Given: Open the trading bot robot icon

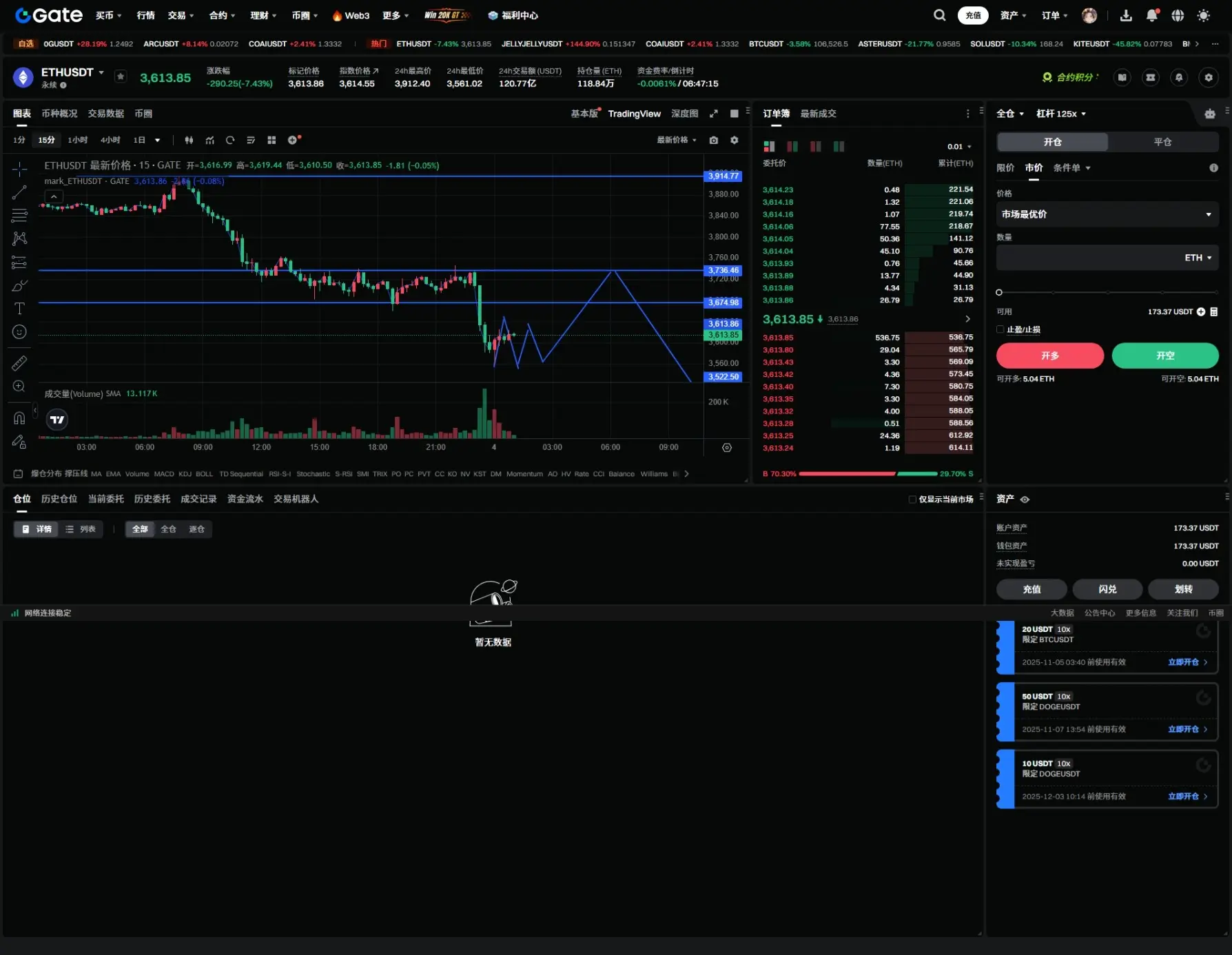Looking at the screenshot, I should click(1210, 114).
